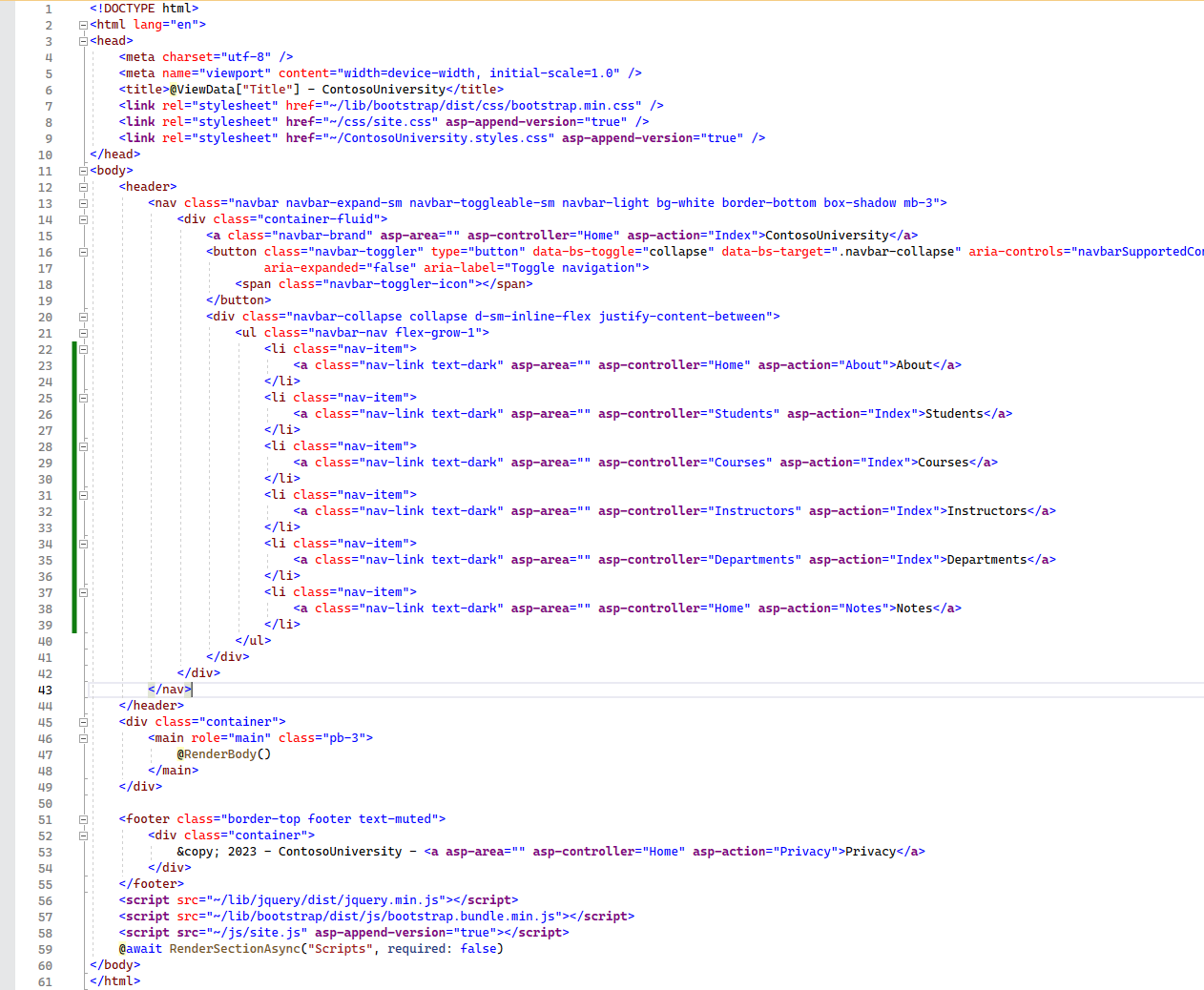Image resolution: width=1204 pixels, height=990 pixels.
Task: Click the "~/js/site.js" script src
Action: point(257,933)
